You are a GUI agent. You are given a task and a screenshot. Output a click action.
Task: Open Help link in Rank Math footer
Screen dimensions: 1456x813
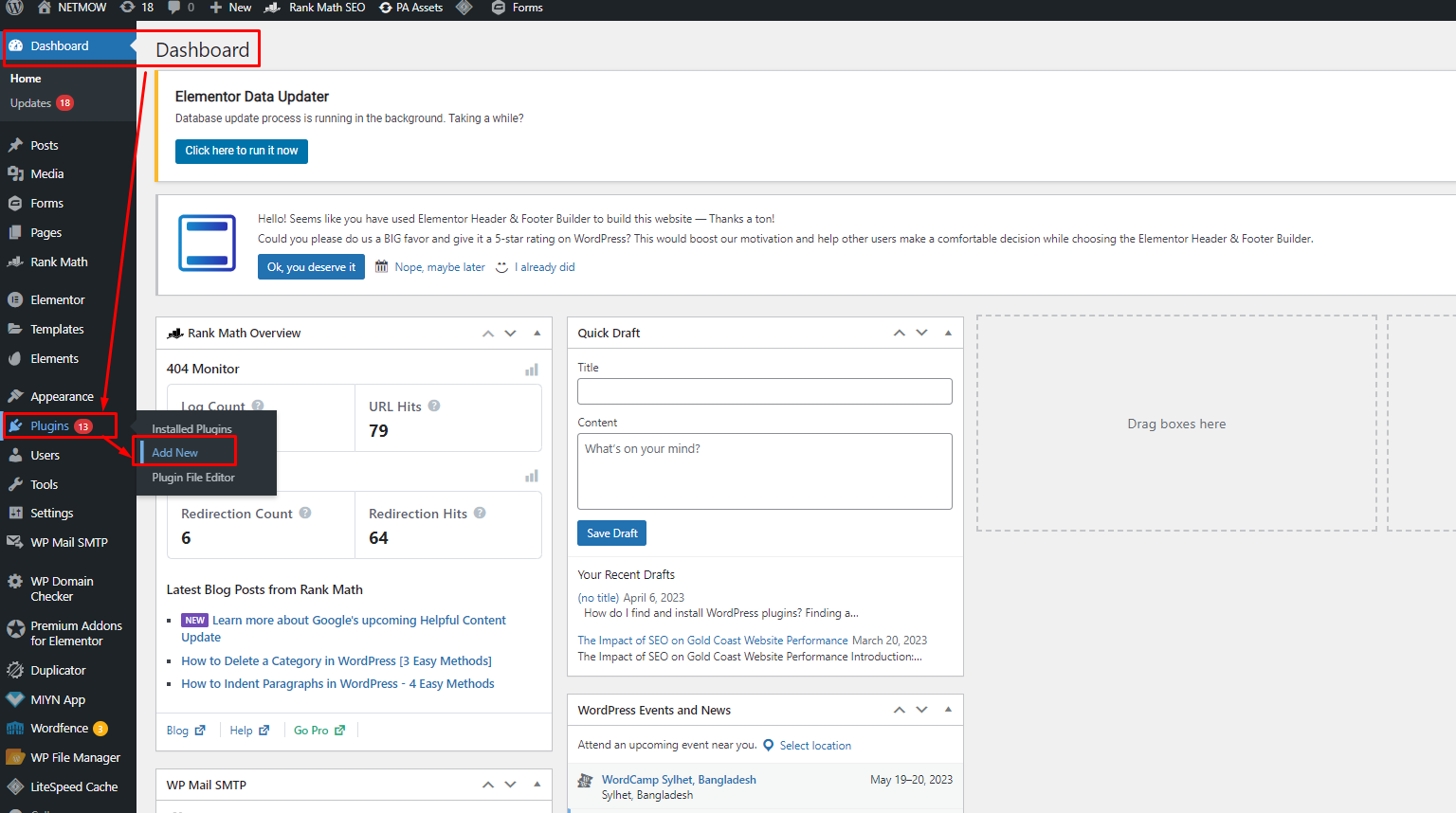[x=249, y=731]
